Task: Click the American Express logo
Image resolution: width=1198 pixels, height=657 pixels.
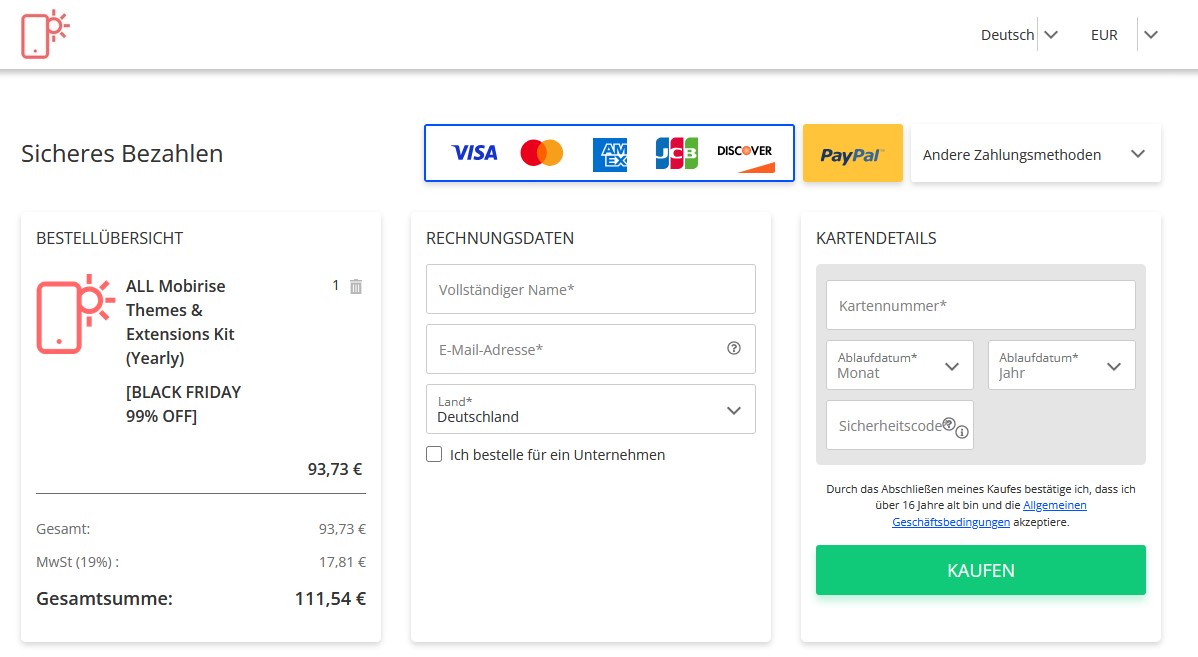Action: [610, 154]
